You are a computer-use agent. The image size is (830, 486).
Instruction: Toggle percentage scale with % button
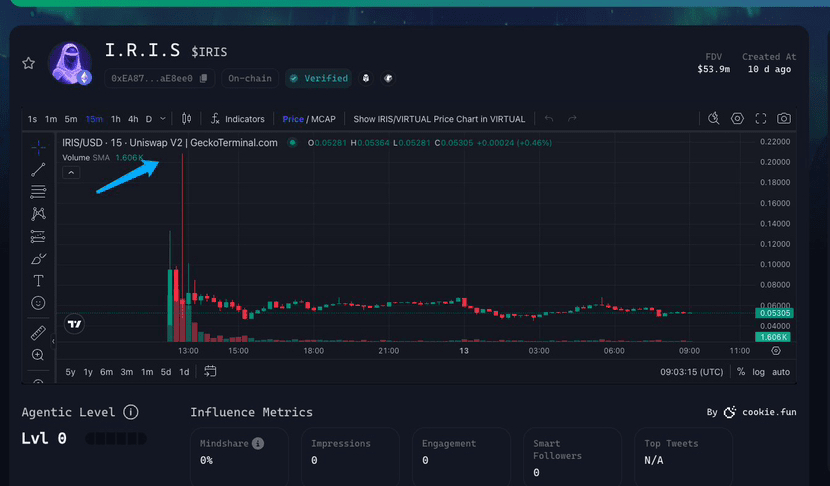tap(741, 372)
